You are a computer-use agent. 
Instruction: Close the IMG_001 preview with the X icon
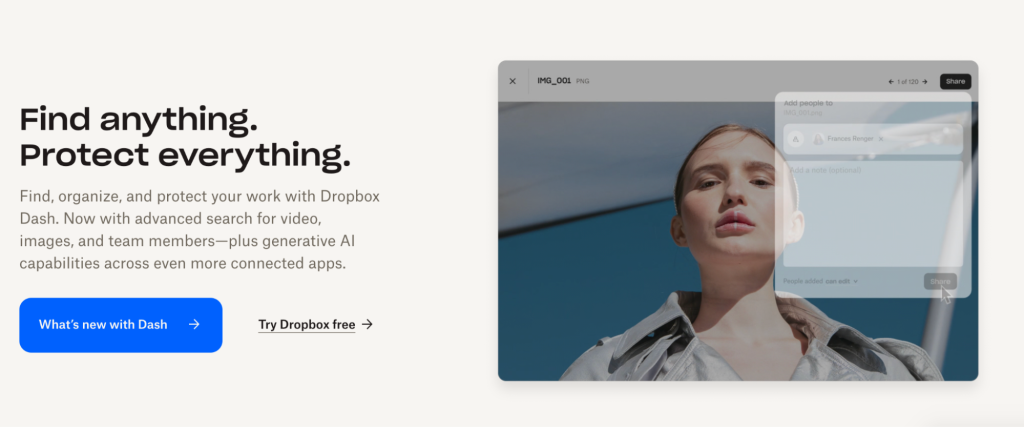[513, 81]
